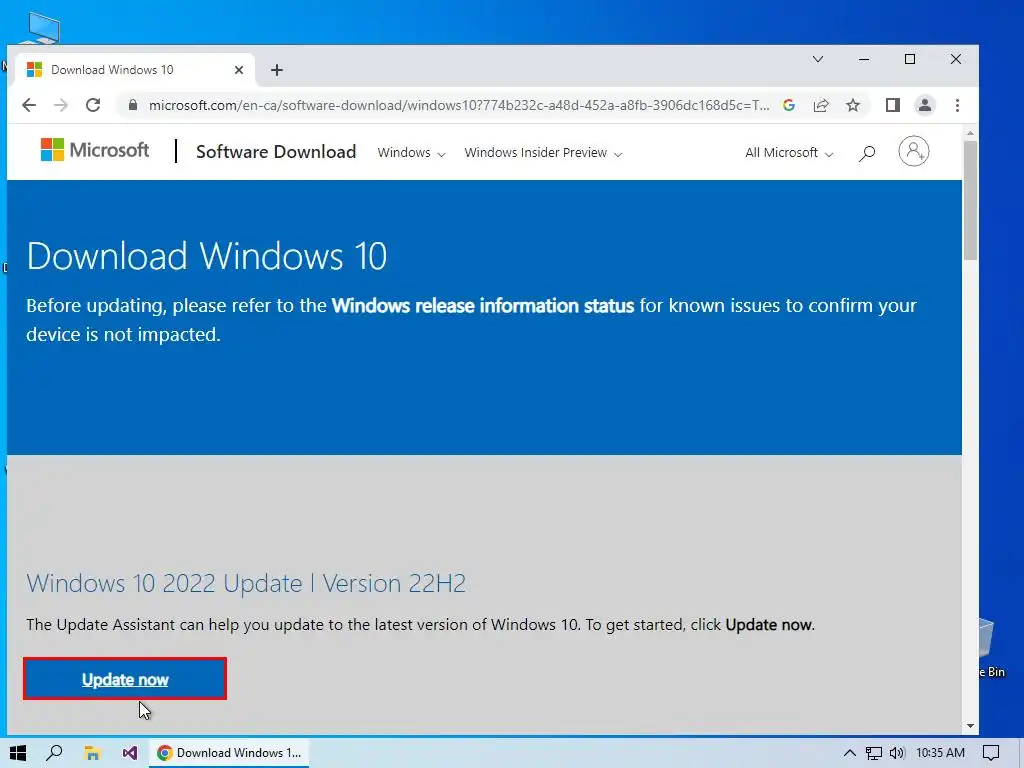Share this page using share icon
This screenshot has width=1024, height=768.
[x=821, y=105]
